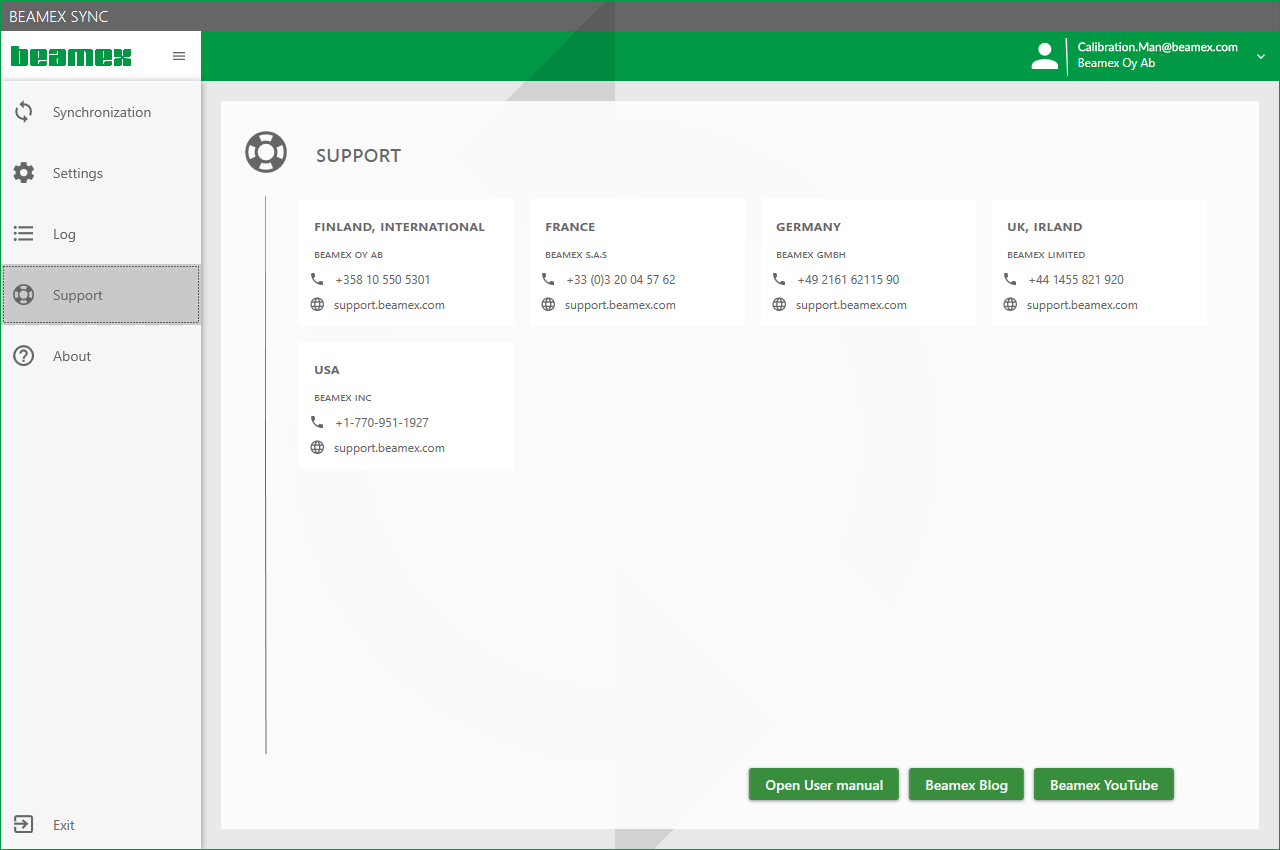Click phone number +33 (0)3 20 04 57 62
Image resolution: width=1280 pixels, height=850 pixels.
[621, 280]
